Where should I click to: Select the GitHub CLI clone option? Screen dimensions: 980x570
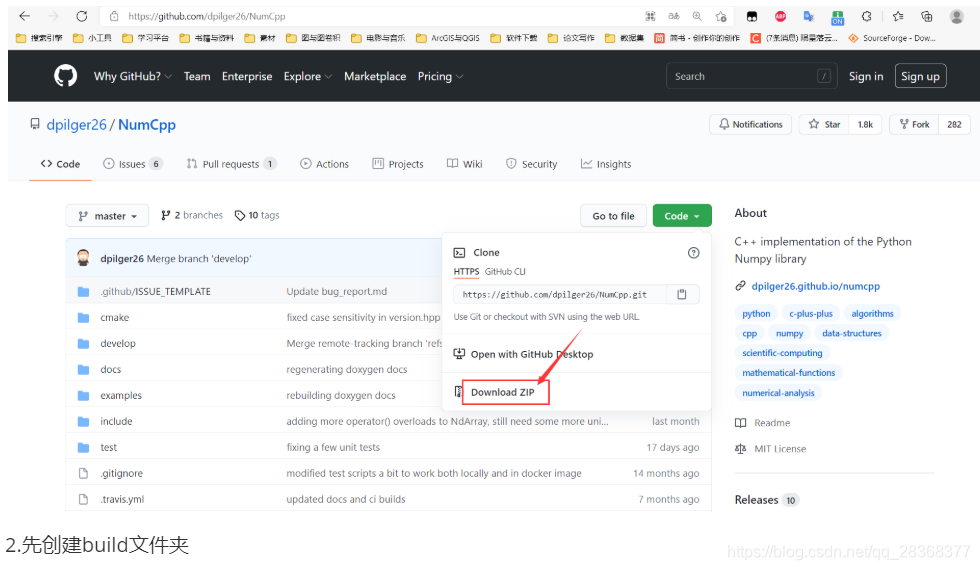[505, 271]
